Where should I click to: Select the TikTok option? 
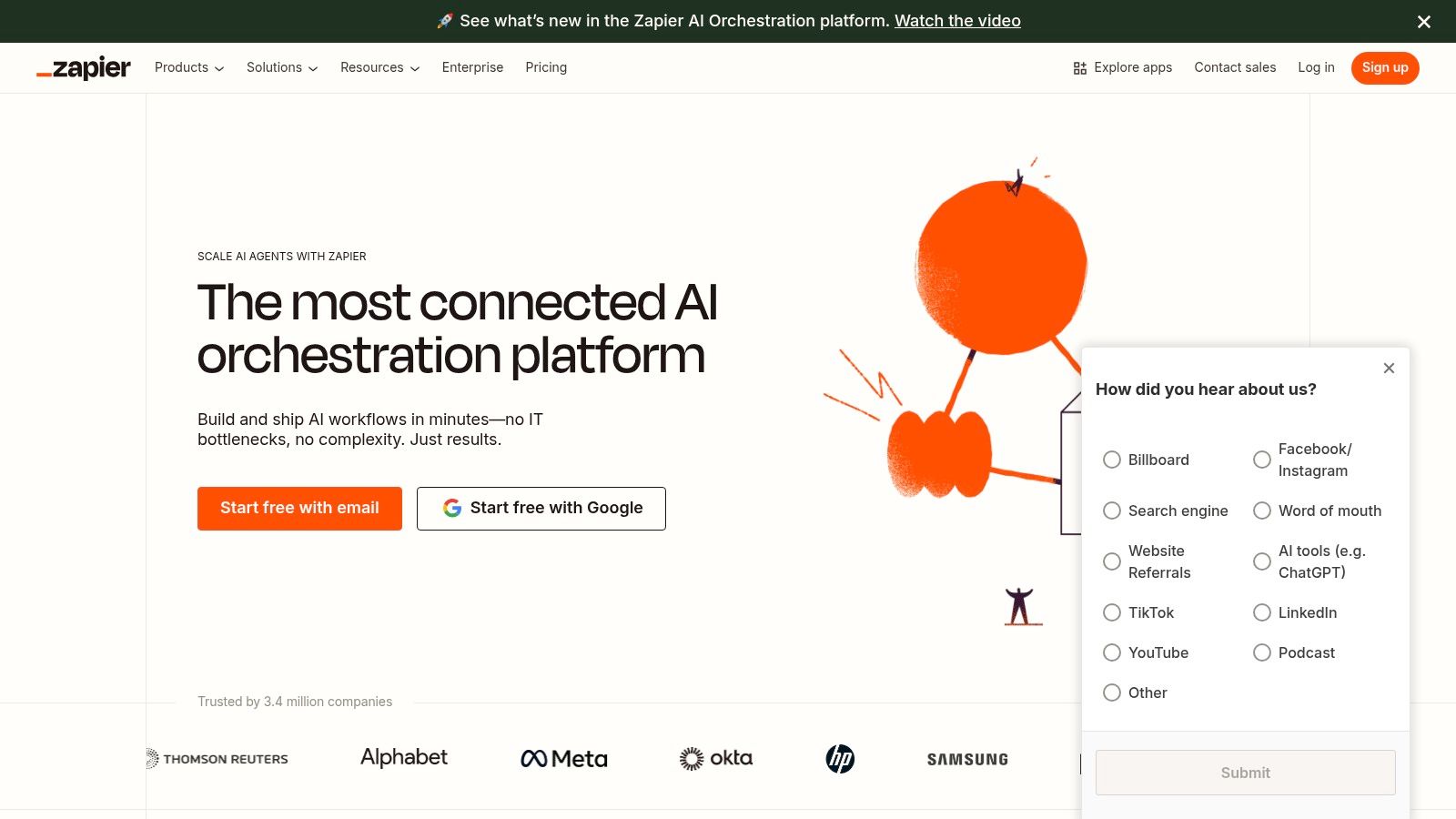pos(1112,612)
